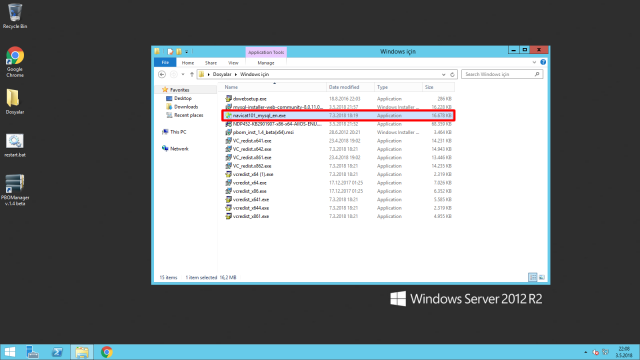
Task: Sort files by the Size column
Action: coord(438,87)
